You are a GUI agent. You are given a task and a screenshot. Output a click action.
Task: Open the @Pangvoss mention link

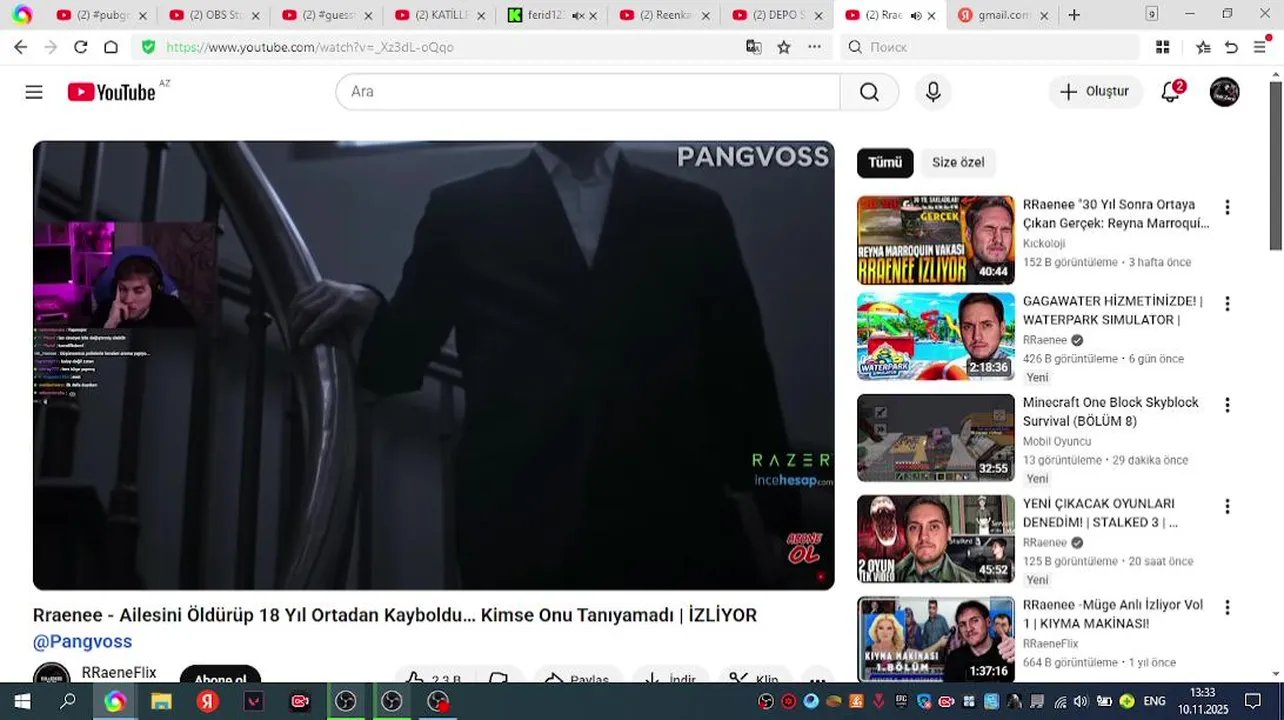82,641
